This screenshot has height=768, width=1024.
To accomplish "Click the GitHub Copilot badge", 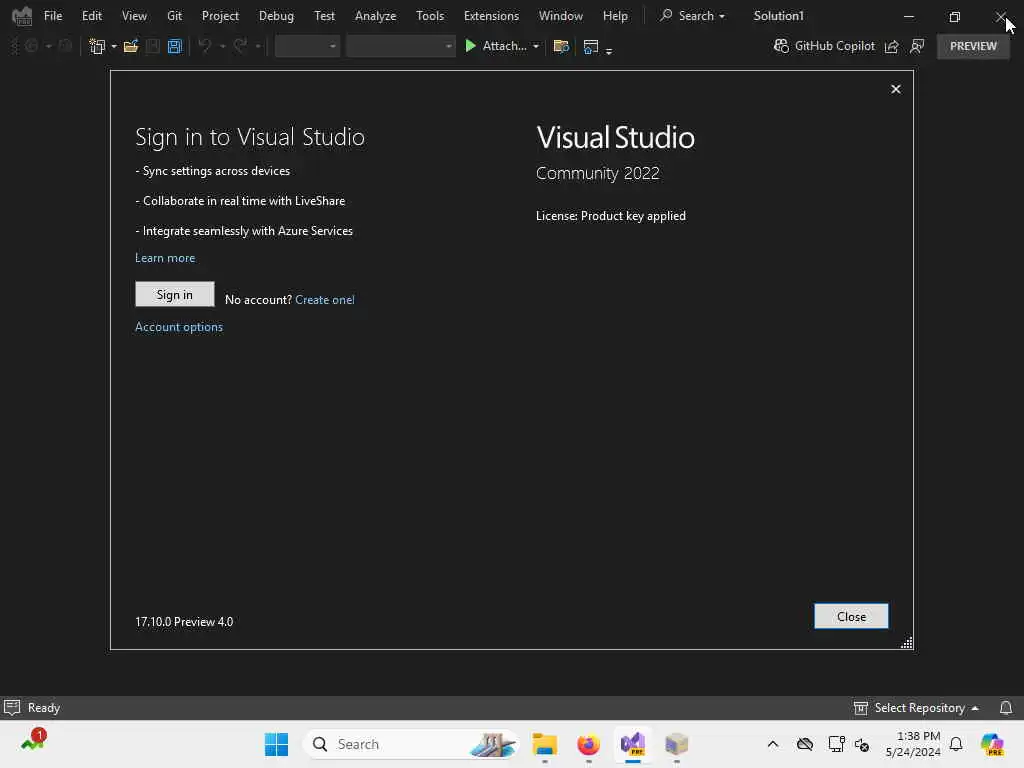I will coord(824,46).
